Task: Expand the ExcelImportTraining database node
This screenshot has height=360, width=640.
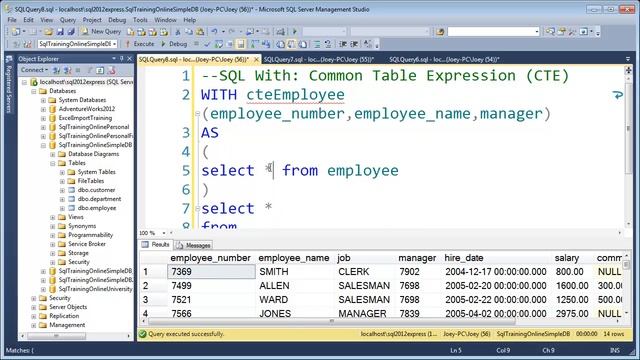Action: pos(43,118)
